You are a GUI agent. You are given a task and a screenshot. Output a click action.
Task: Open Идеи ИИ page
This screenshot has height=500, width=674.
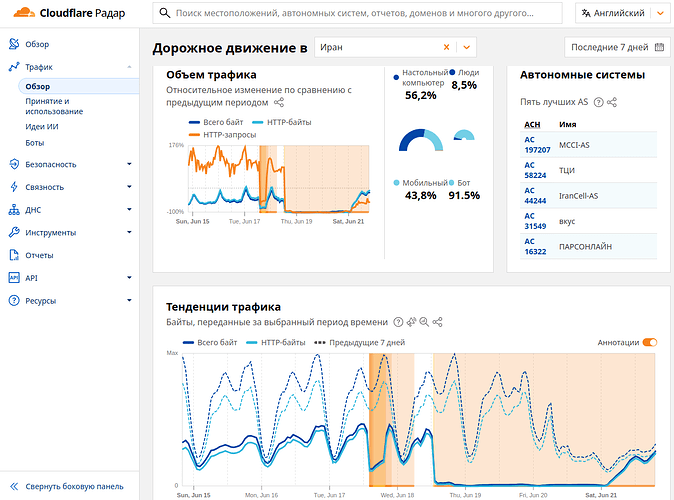pyautogui.click(x=42, y=126)
